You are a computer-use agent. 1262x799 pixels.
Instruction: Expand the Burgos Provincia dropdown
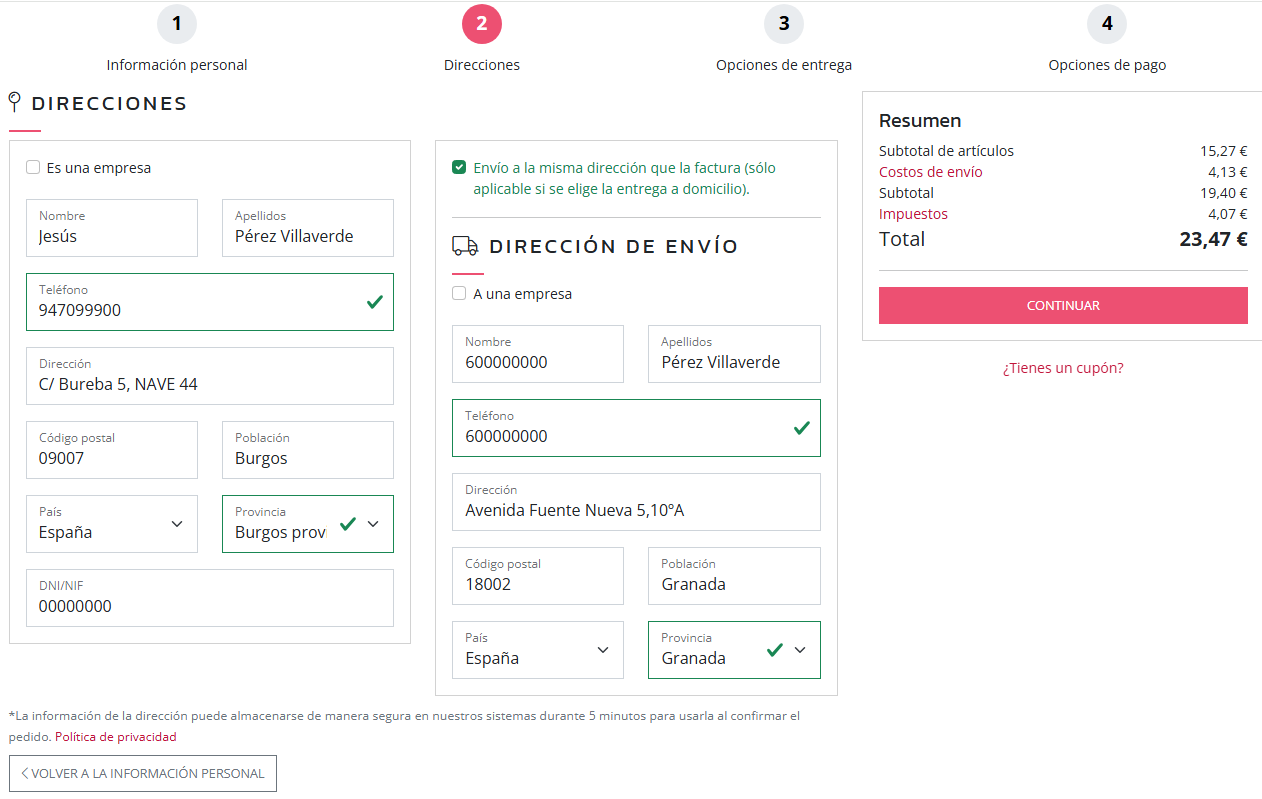[x=373, y=524]
